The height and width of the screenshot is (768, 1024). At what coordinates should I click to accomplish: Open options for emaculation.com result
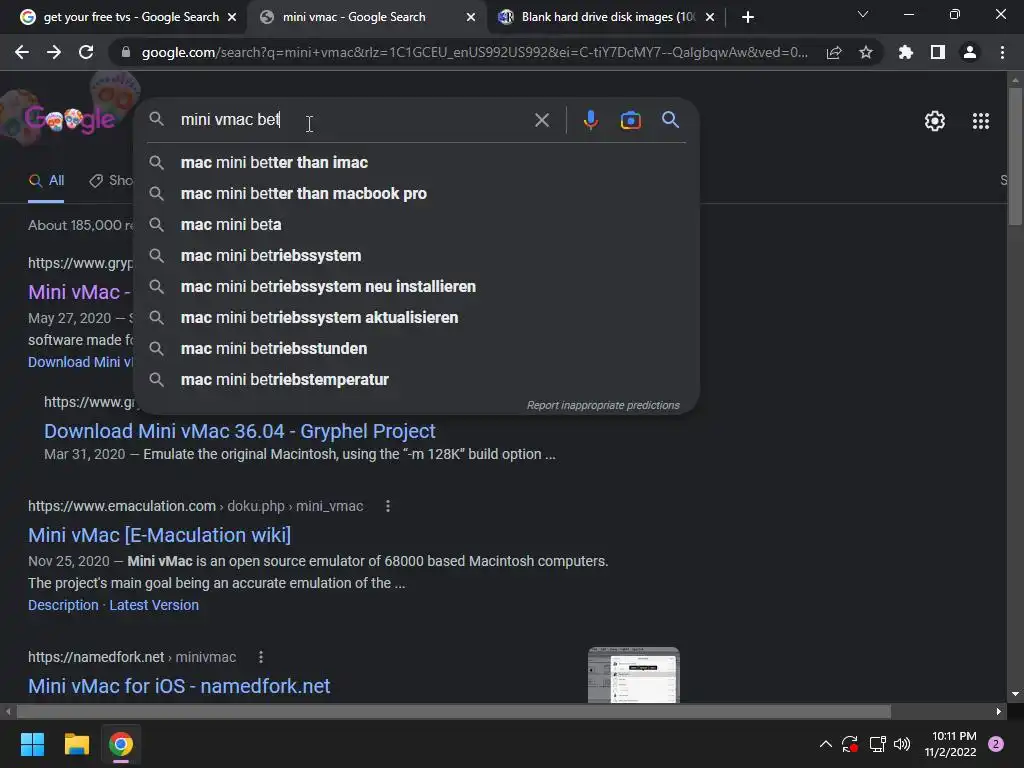coord(388,506)
